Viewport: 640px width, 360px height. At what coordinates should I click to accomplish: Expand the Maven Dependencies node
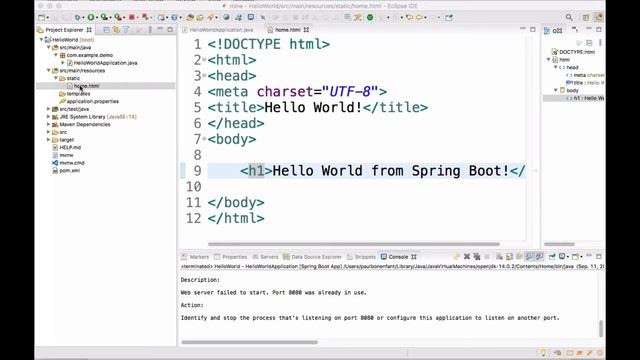click(49, 124)
